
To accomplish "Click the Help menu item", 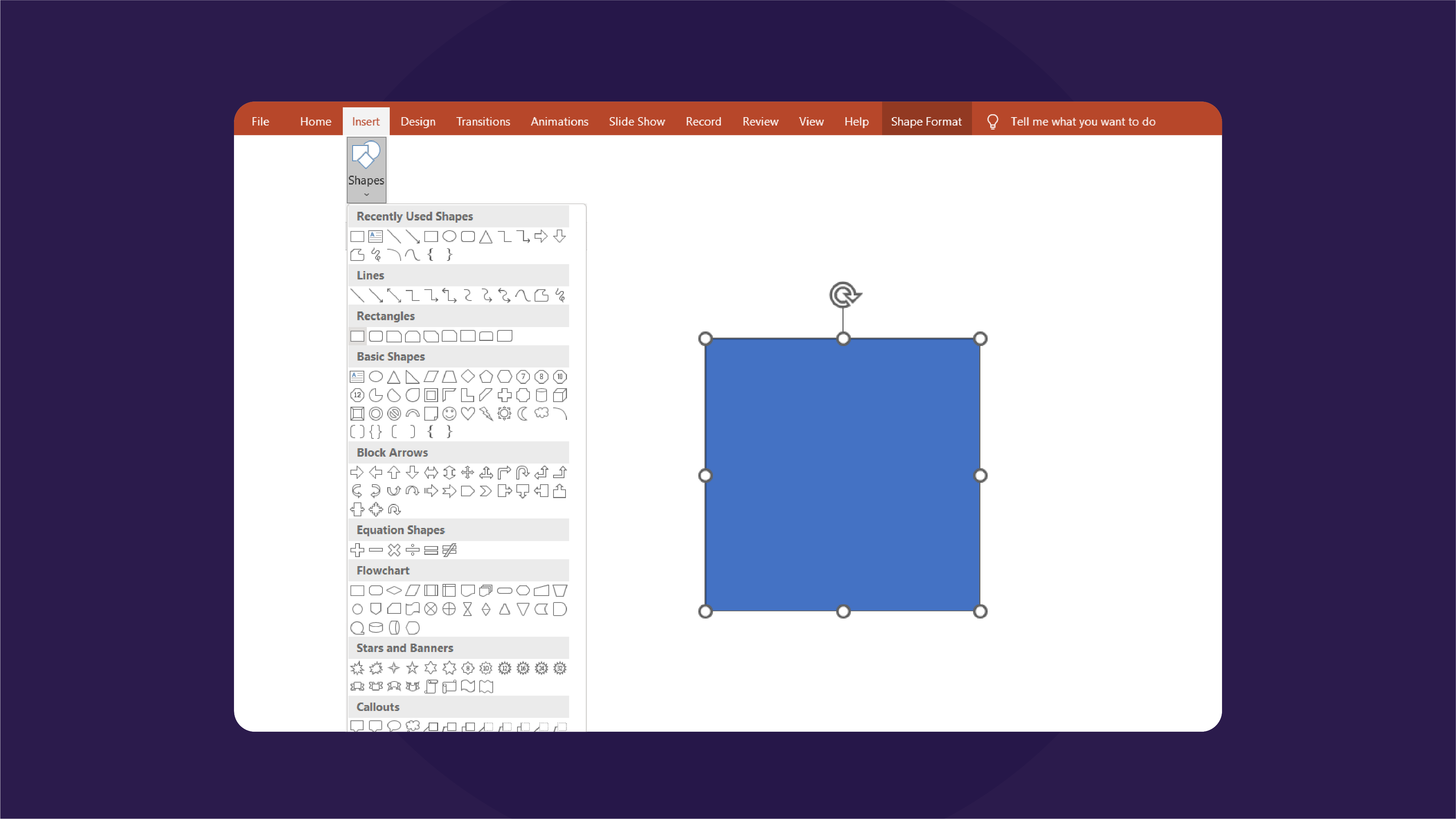I will (856, 121).
